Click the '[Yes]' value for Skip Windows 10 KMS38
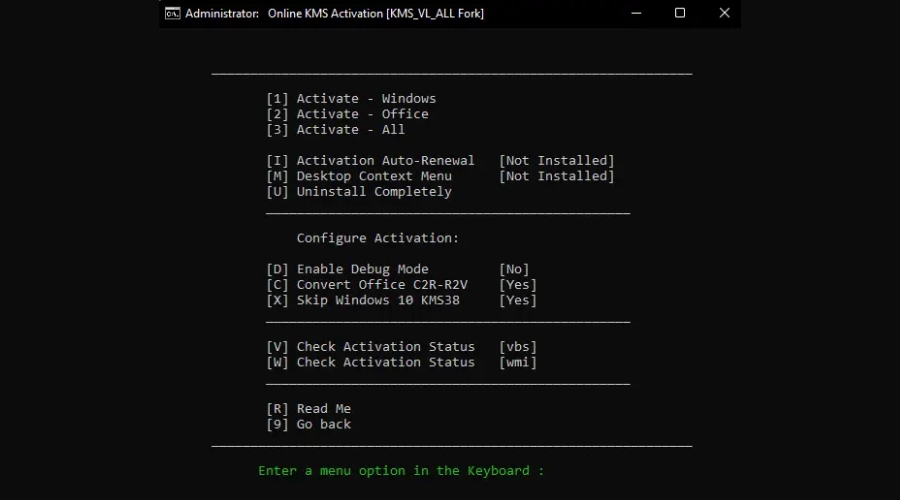900x500 pixels. pos(518,300)
